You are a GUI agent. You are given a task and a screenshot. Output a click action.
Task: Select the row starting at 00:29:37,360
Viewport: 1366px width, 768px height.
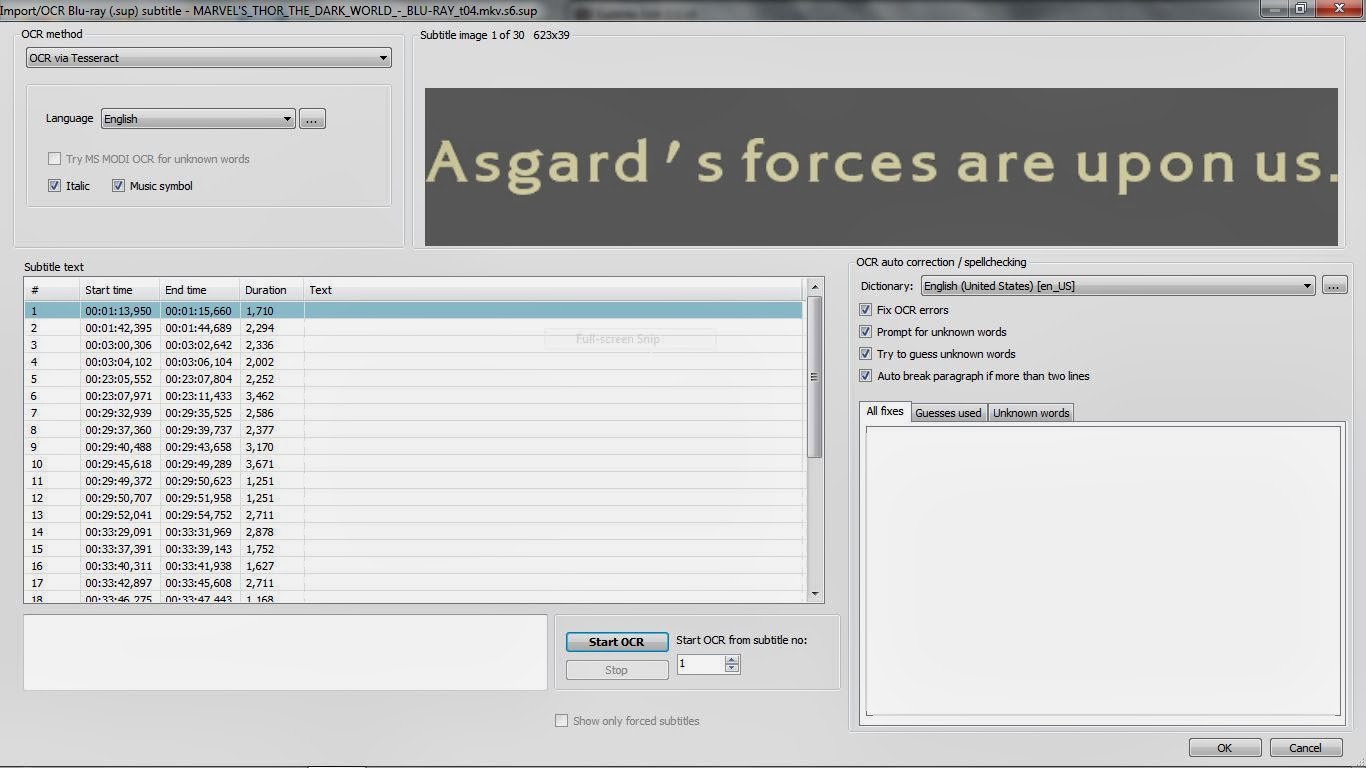pos(413,430)
